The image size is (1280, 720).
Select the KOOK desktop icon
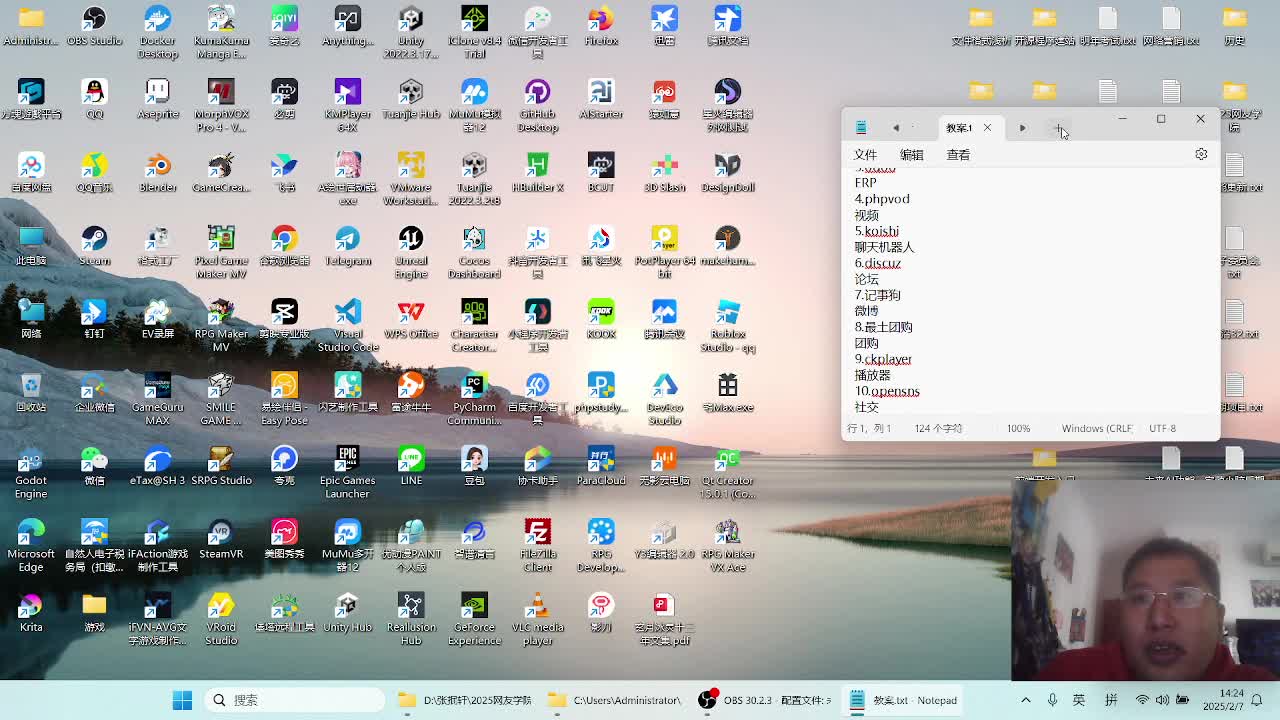601,319
